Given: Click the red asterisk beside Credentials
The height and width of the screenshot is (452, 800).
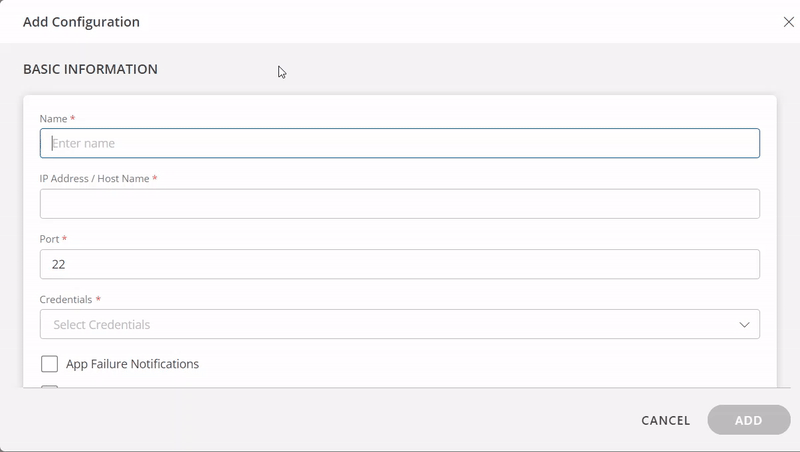Looking at the screenshot, I should click(98, 298).
